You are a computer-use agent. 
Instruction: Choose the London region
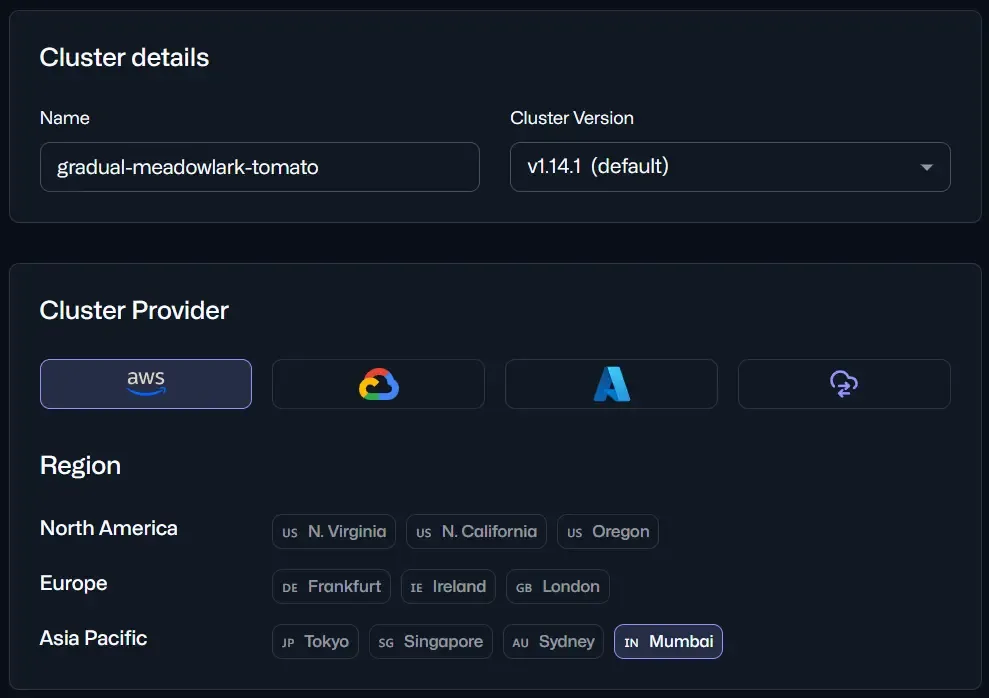558,586
